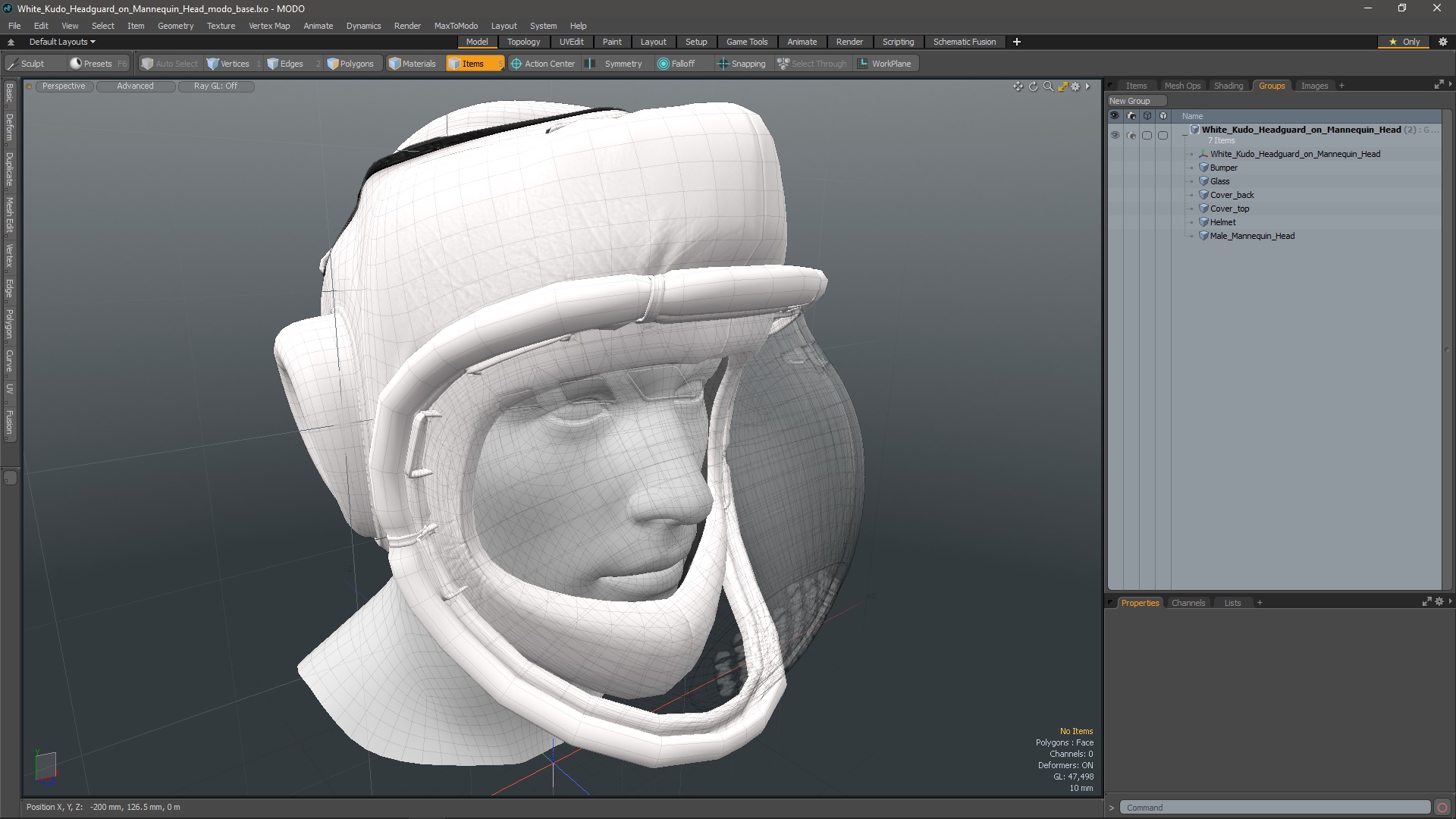Screen dimensions: 1456x819
Task: Open the Mesh Edit vertical sidebar tab
Action: tap(9, 215)
